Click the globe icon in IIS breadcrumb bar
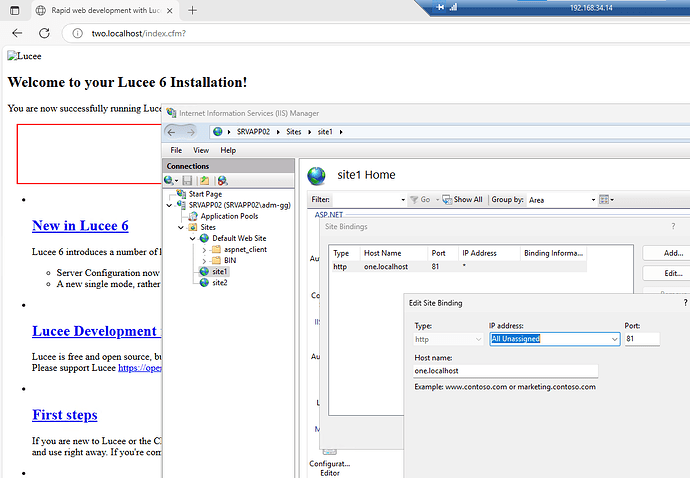The height and width of the screenshot is (478, 690). click(x=218, y=132)
